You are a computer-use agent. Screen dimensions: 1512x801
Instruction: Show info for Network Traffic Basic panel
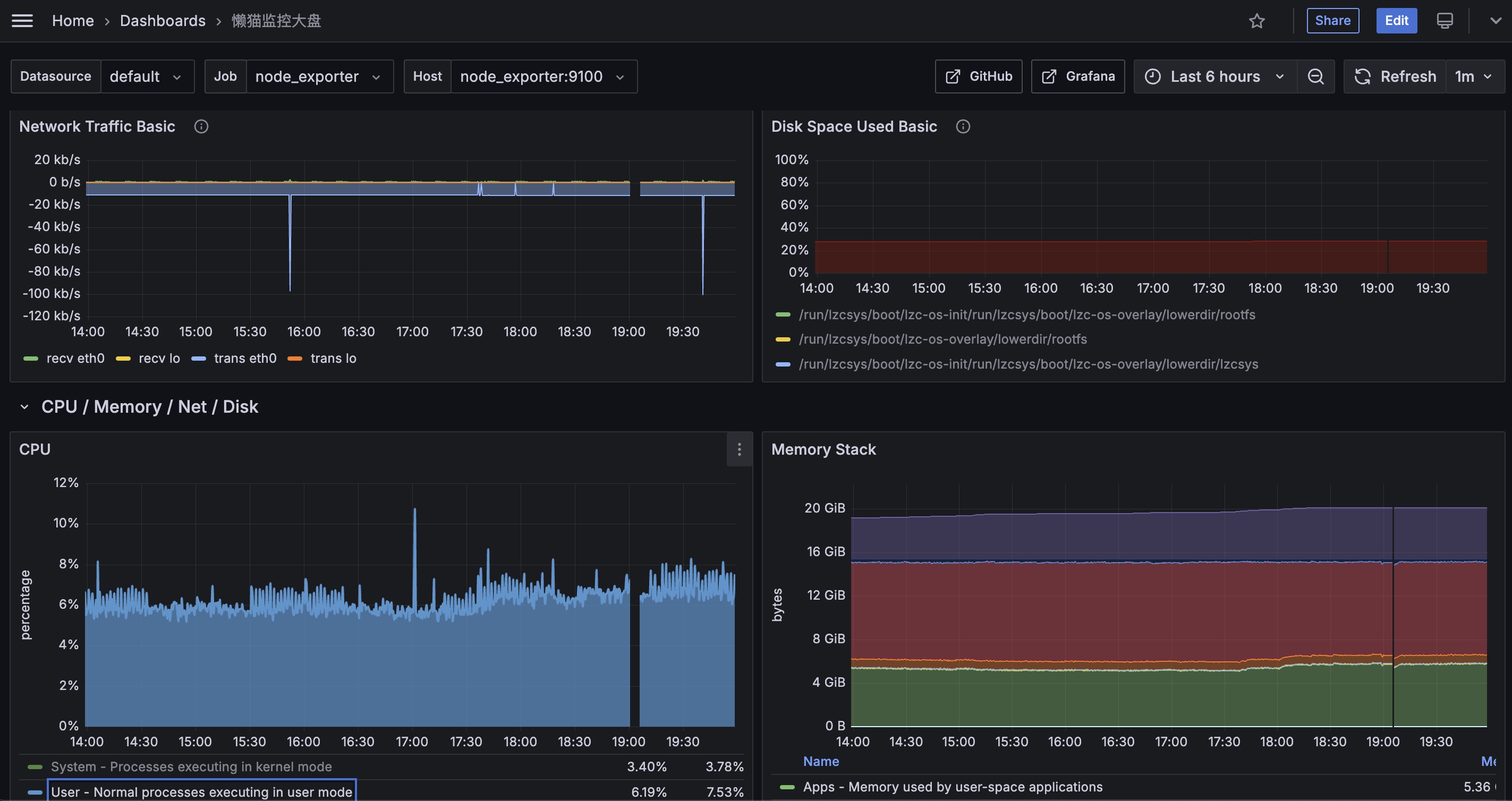201,127
